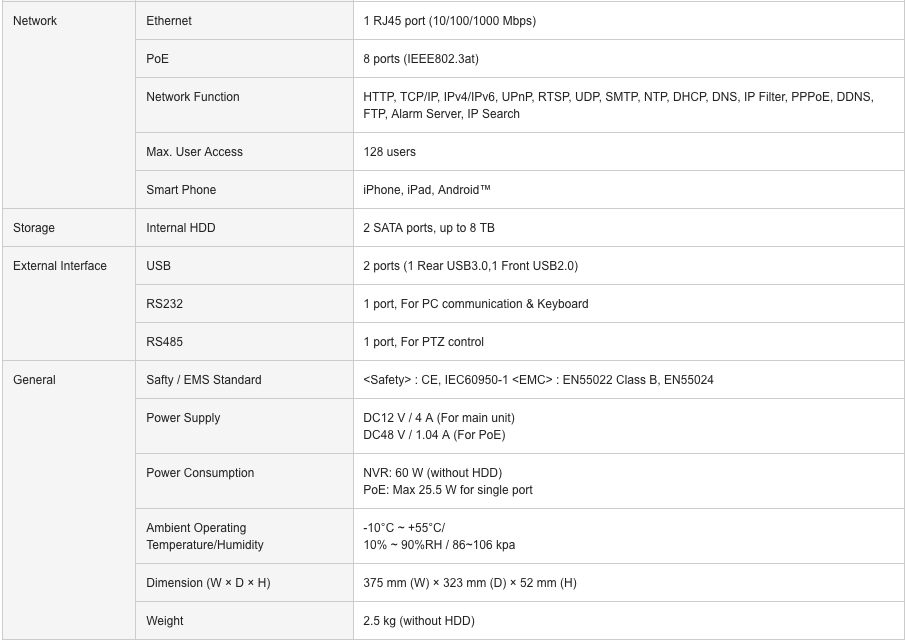The height and width of the screenshot is (644, 907).
Task: Click the 128 users value
Action: tap(389, 152)
